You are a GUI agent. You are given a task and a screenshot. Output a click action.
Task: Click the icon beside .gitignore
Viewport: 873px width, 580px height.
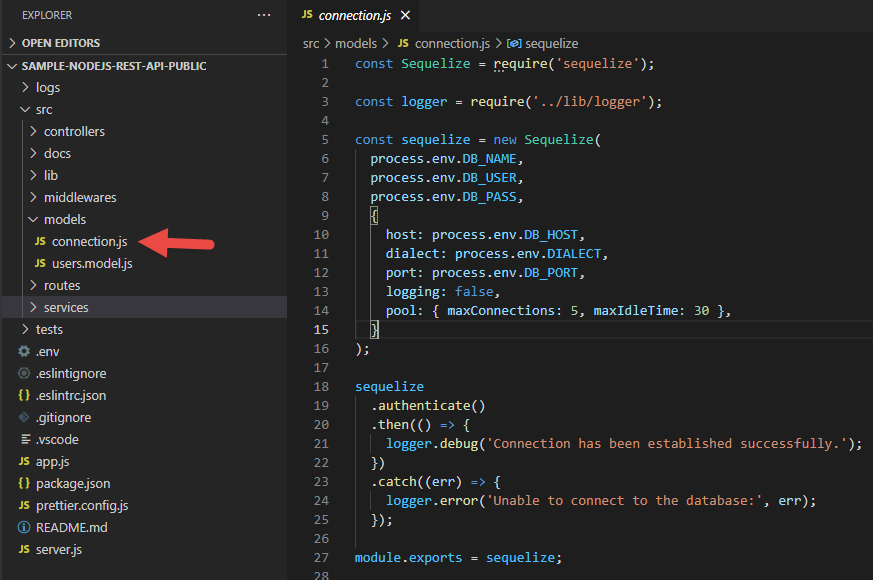pos(25,417)
